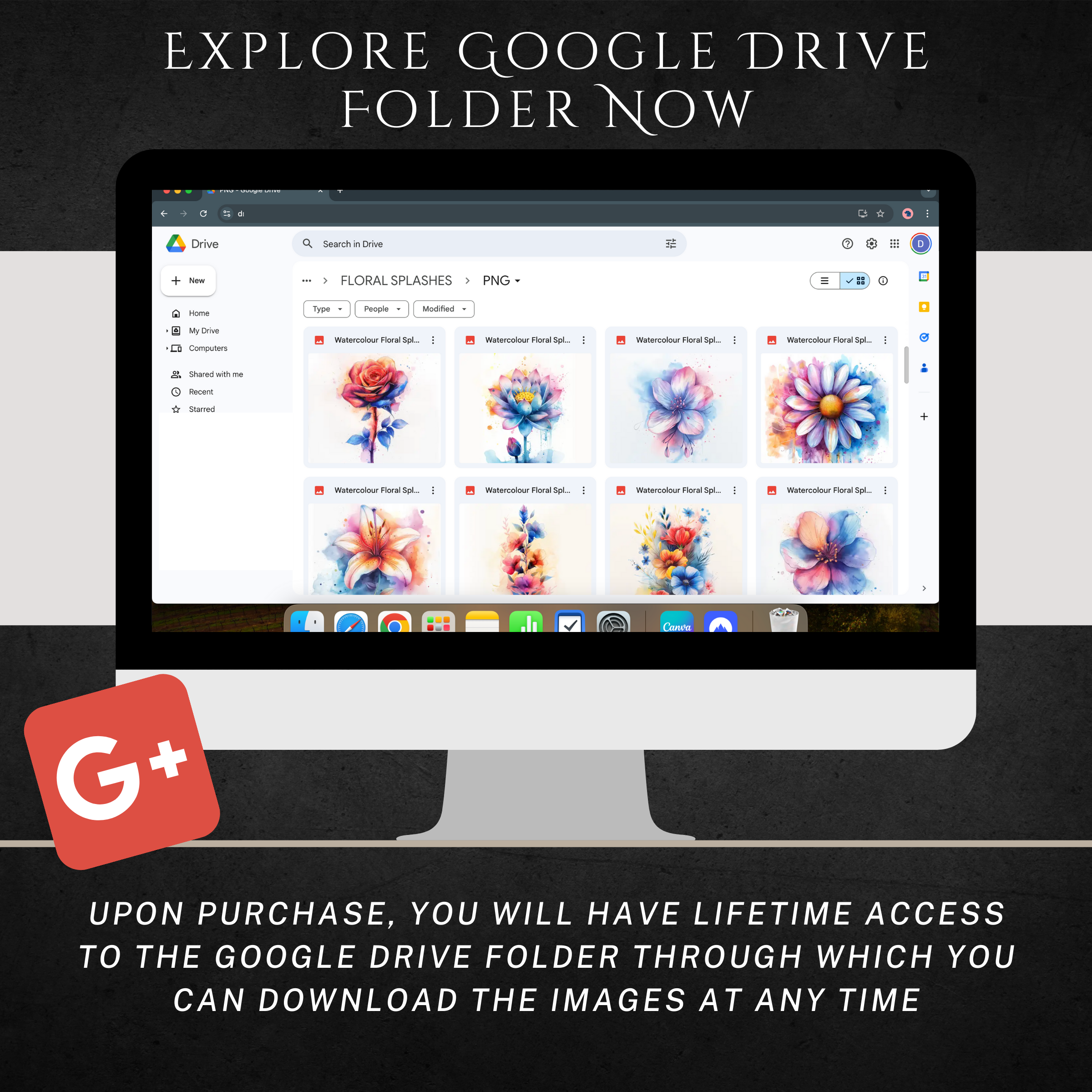Image resolution: width=1092 pixels, height=1092 pixels.
Task: Click the grid view toggle icon
Action: coord(857,281)
